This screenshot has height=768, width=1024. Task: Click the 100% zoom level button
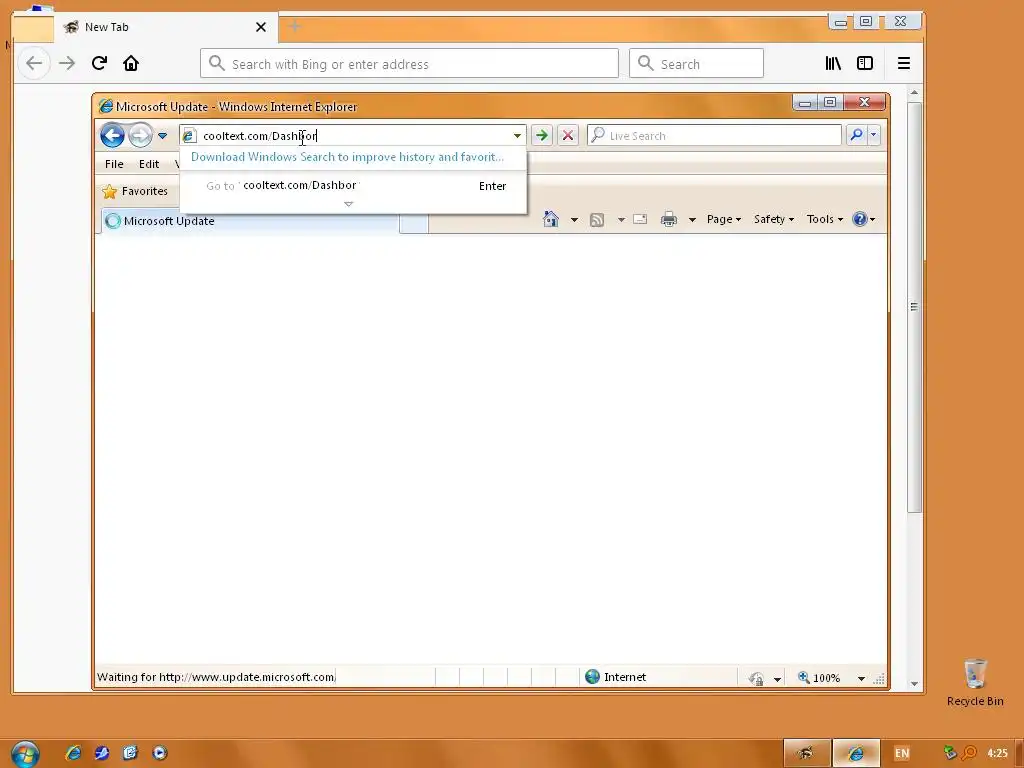[819, 678]
